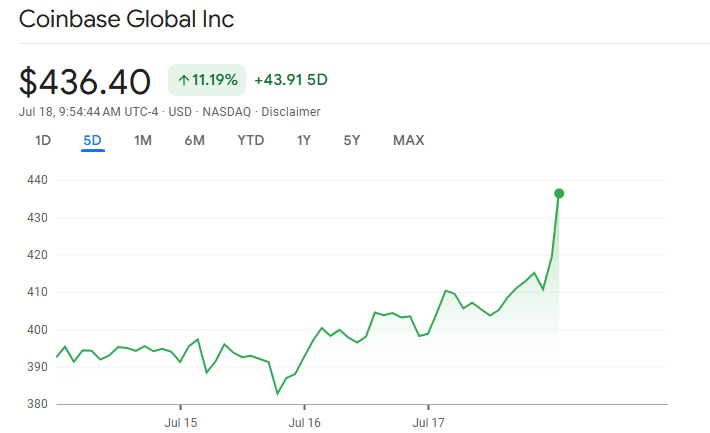Open the Disclaimer link
The width and height of the screenshot is (710, 433).
pos(291,111)
